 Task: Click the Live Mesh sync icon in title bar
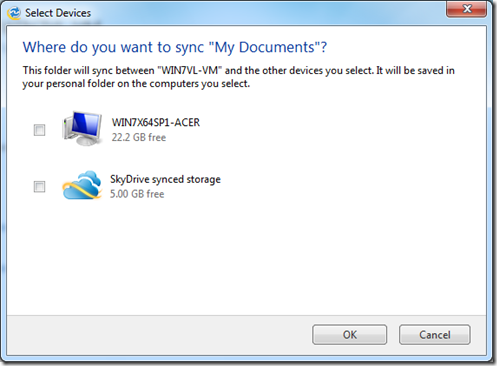click(14, 13)
